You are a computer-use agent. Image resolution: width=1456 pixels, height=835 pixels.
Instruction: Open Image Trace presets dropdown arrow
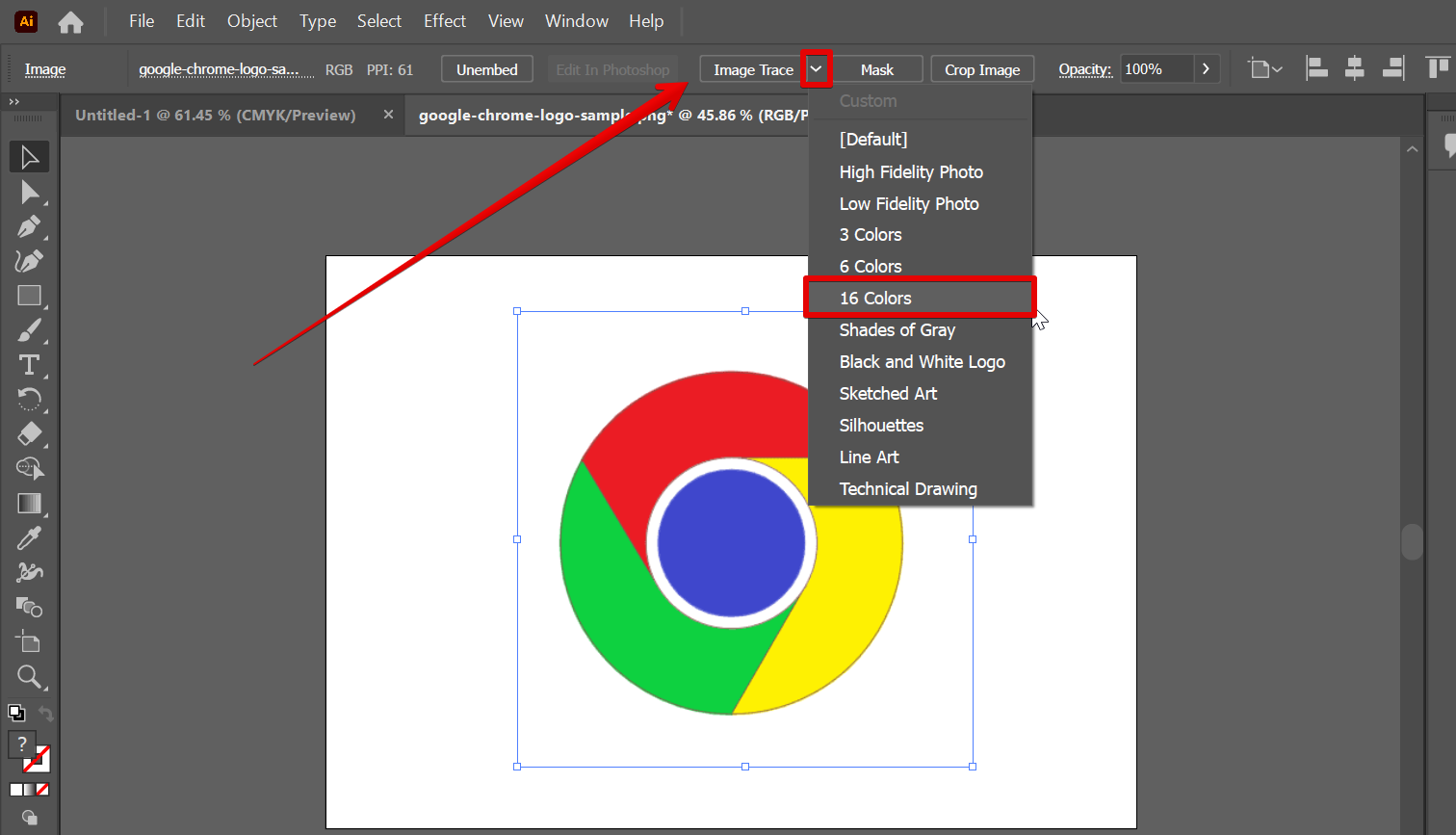pyautogui.click(x=816, y=69)
